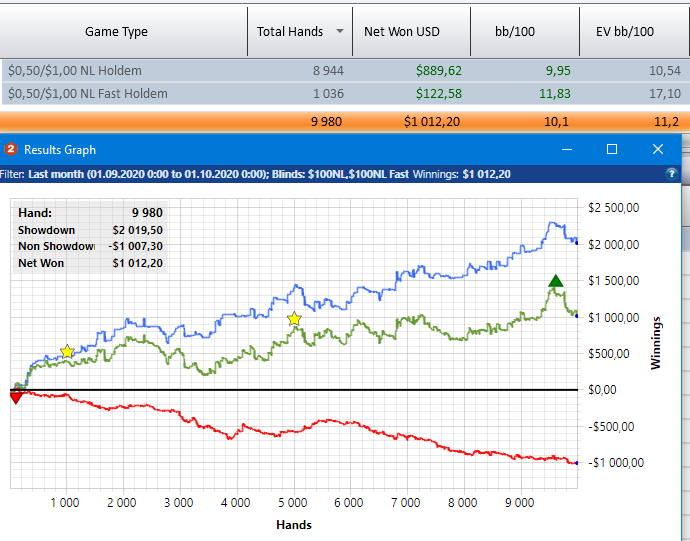Sort by the Net Won USD column header

[402, 31]
